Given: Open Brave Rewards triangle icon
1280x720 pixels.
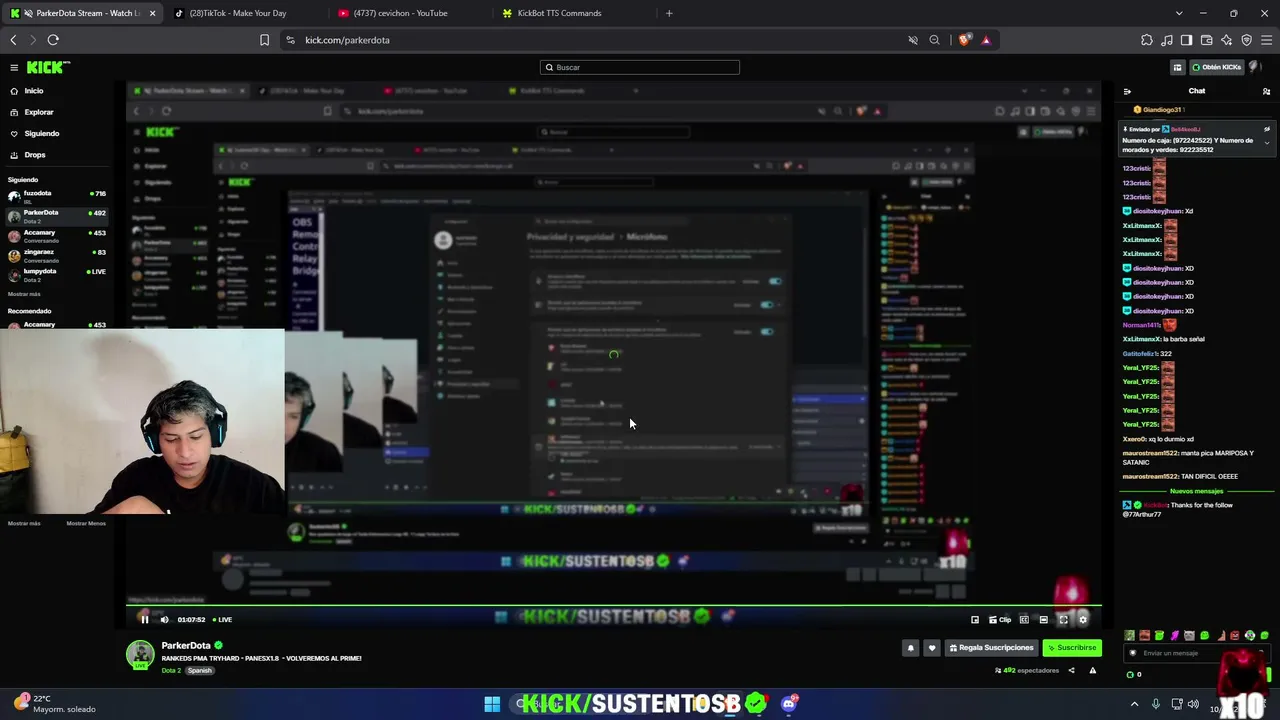Looking at the screenshot, I should tap(986, 40).
